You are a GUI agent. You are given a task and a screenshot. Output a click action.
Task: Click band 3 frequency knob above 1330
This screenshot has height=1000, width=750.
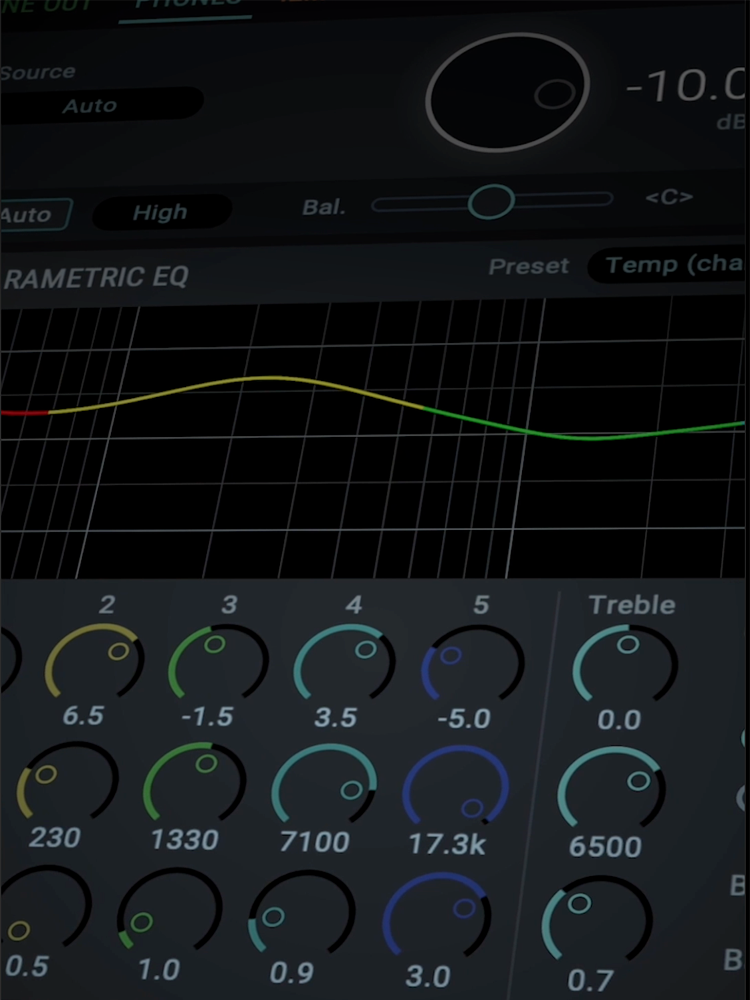pyautogui.click(x=195, y=782)
